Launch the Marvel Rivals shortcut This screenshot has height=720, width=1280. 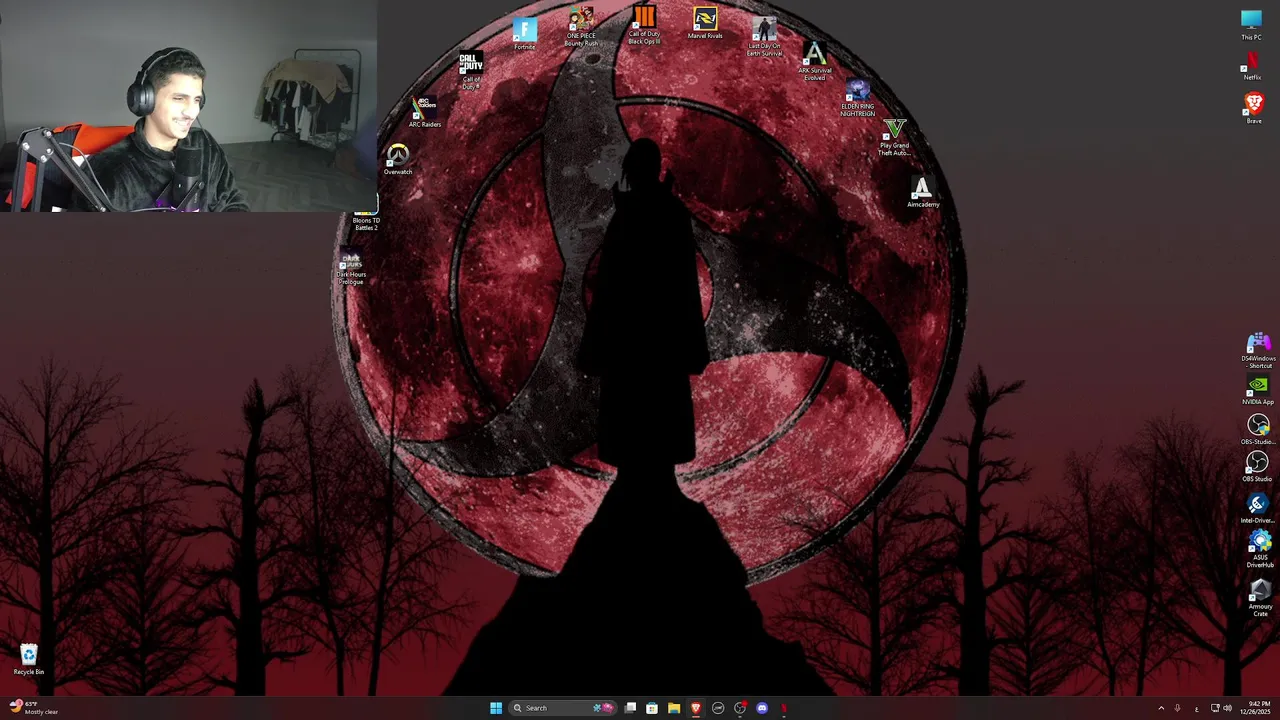pyautogui.click(x=705, y=24)
